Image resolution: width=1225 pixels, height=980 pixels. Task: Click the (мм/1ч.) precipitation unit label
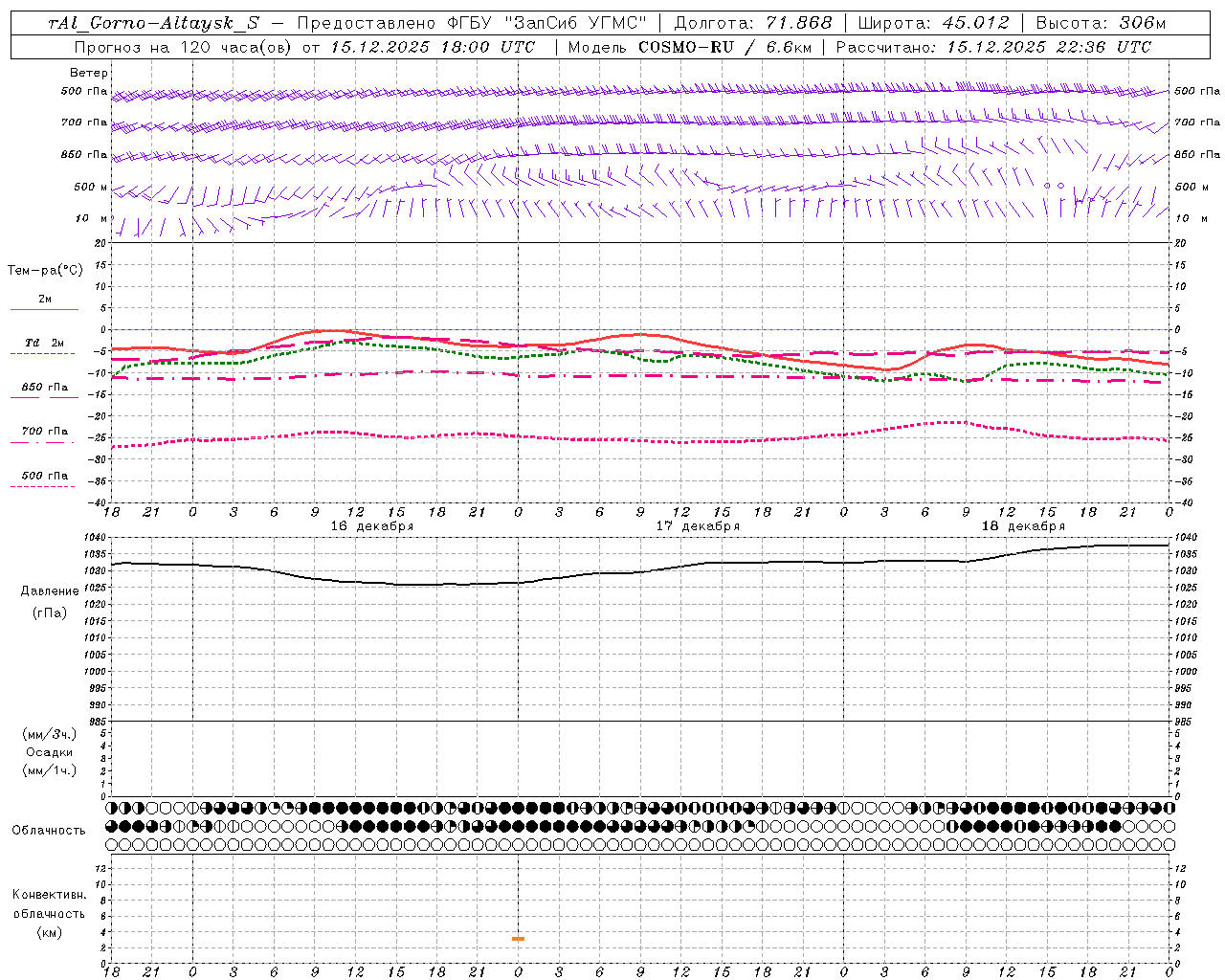50,770
